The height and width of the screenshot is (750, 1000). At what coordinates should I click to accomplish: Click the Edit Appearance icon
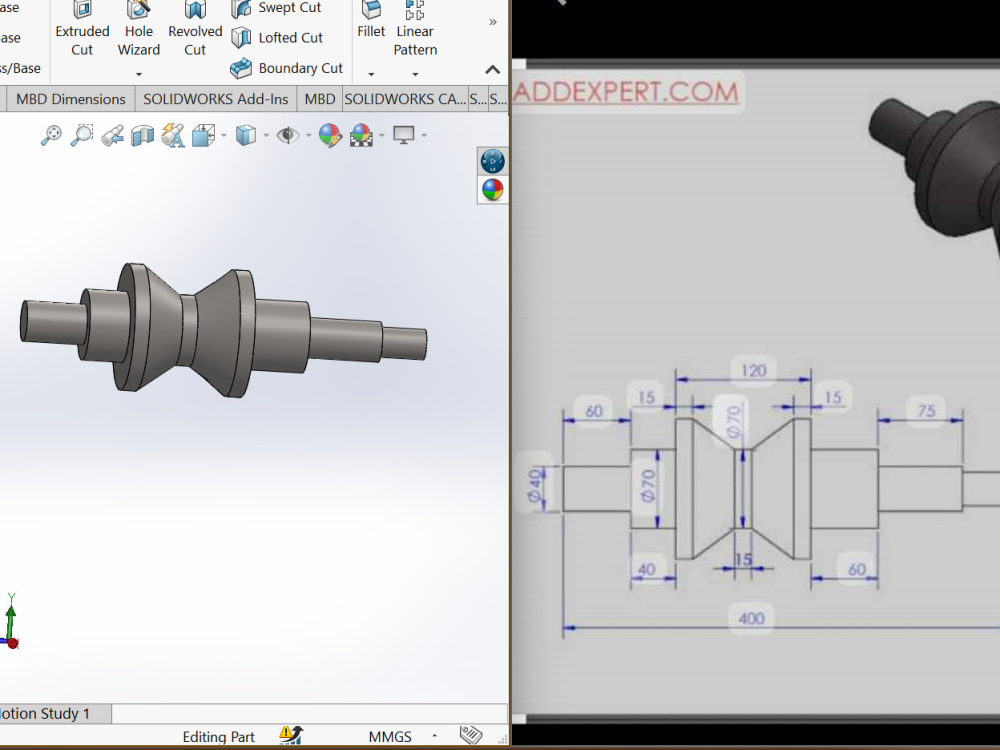click(330, 135)
